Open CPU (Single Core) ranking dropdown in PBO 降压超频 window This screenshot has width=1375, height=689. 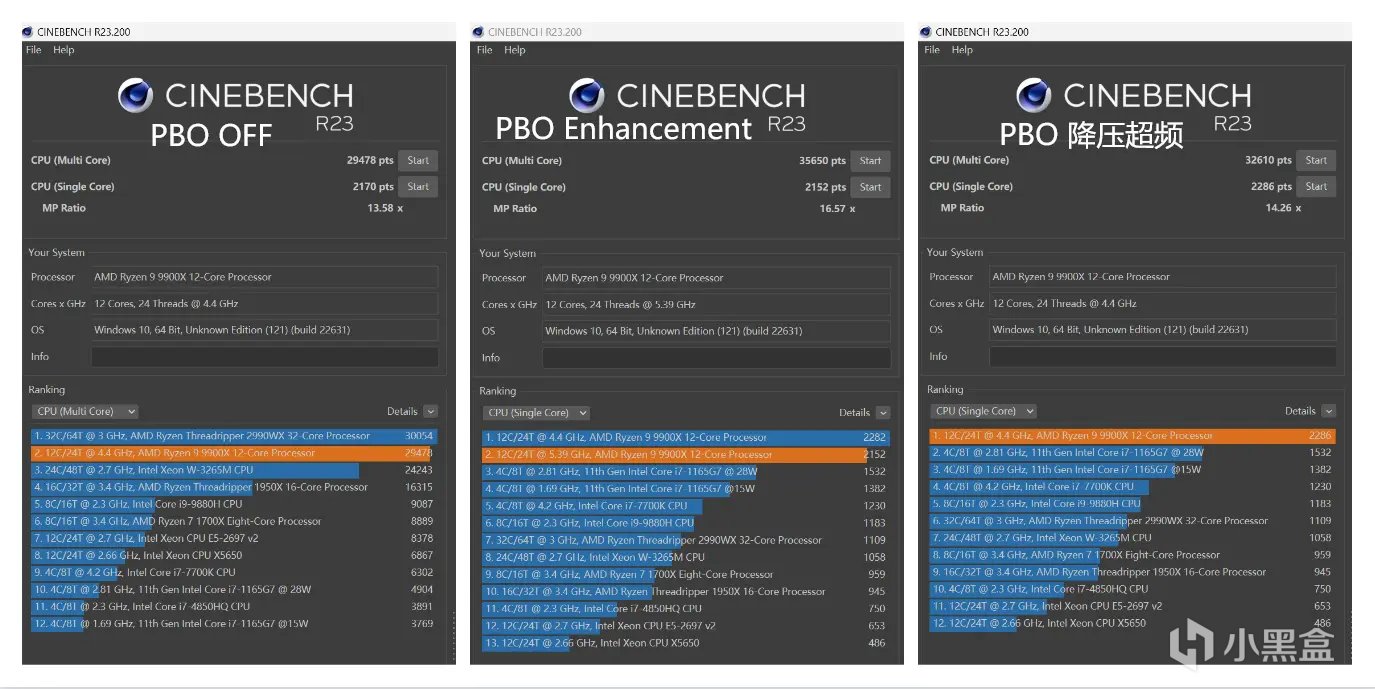click(x=983, y=411)
